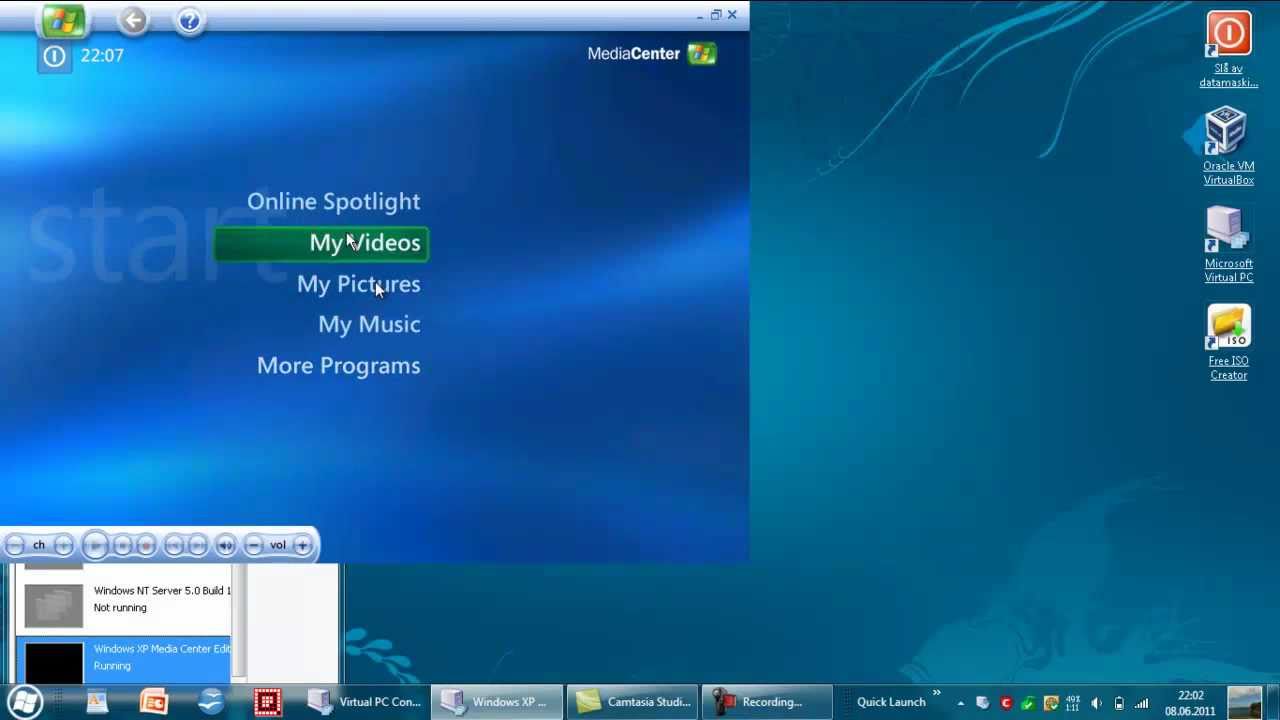Image resolution: width=1280 pixels, height=720 pixels.
Task: Restore the Media Center window
Action: tap(716, 14)
